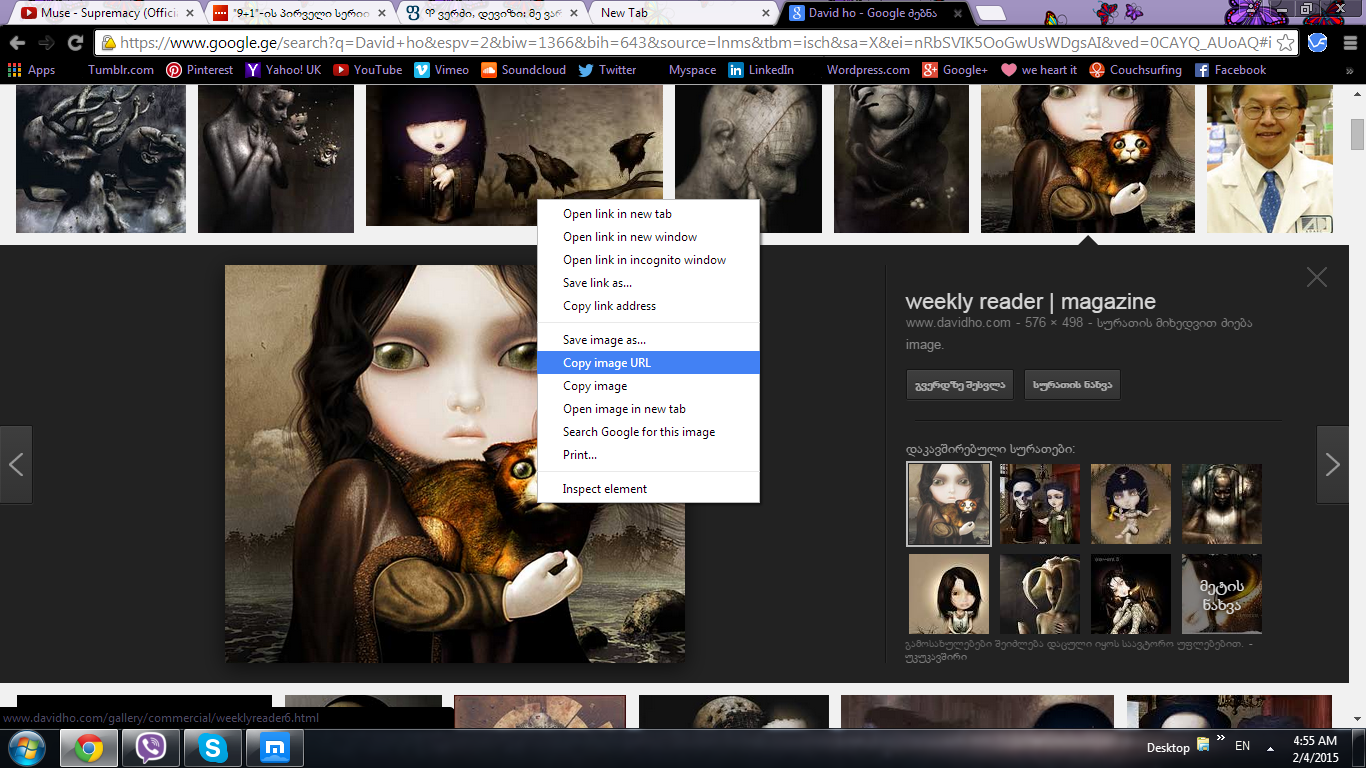Open the Vimeo bookmark

point(441,70)
